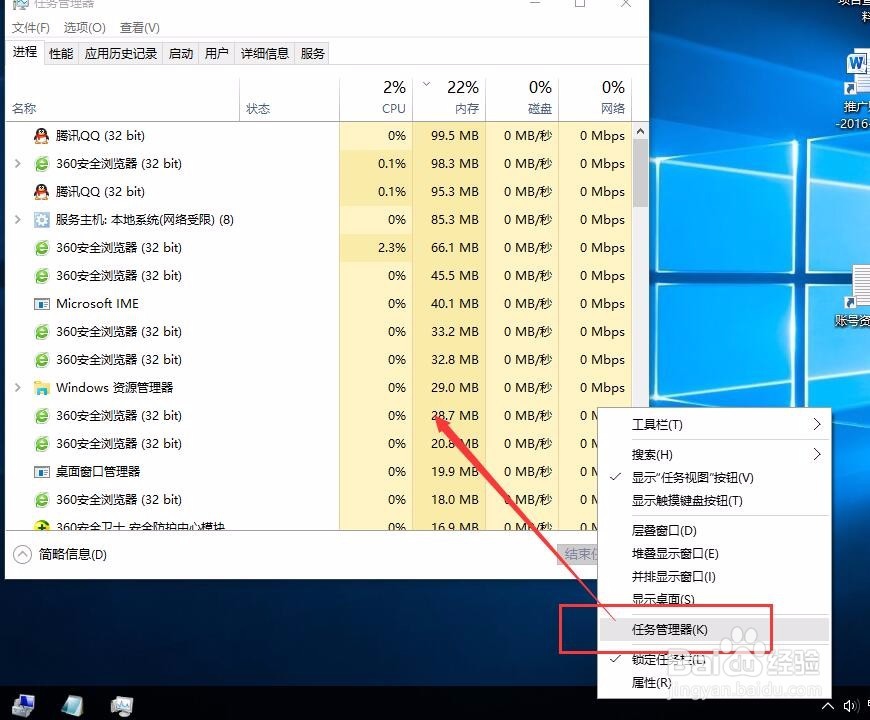Choose 堆叠显示窗口(E) from the context menu

[x=714, y=554]
